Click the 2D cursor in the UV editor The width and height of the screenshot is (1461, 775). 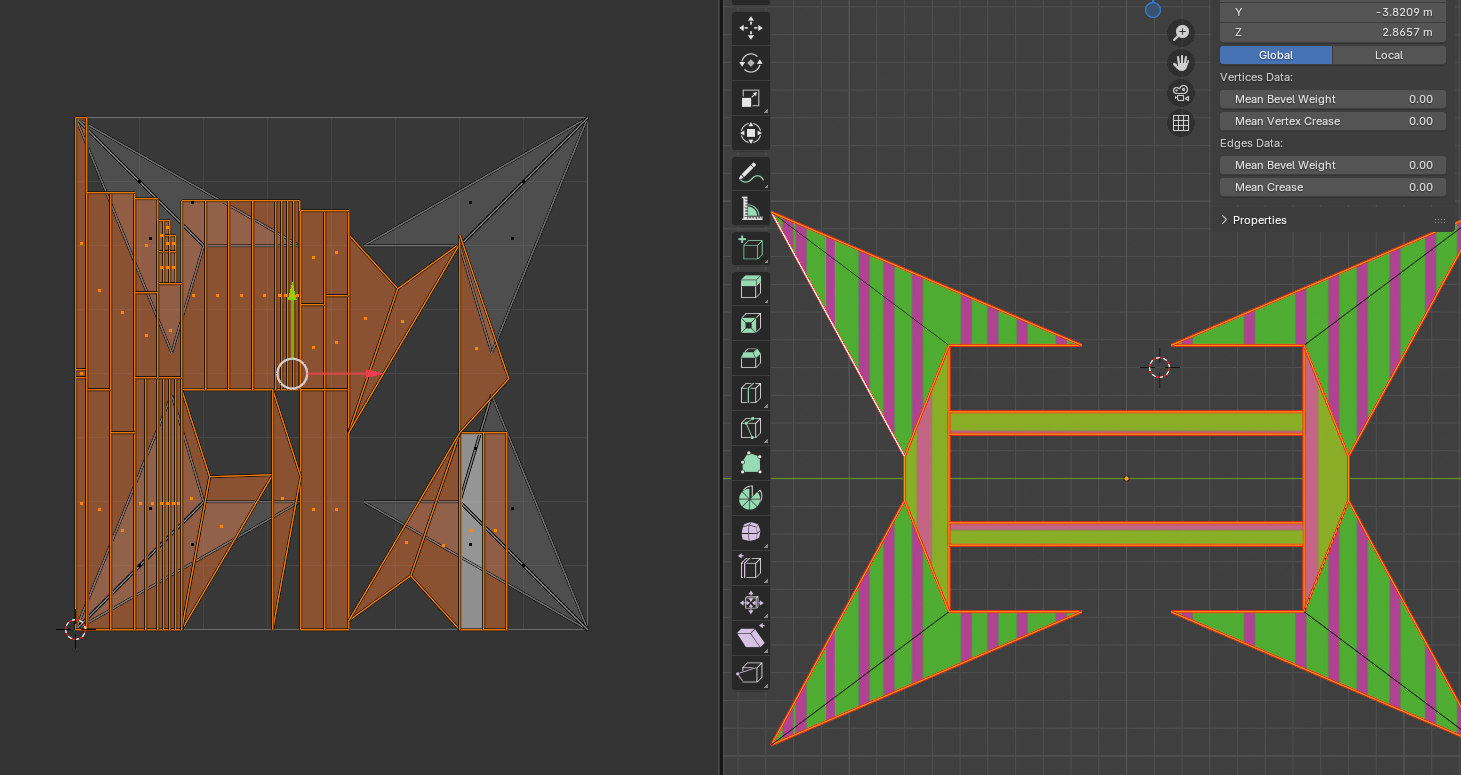[x=76, y=628]
